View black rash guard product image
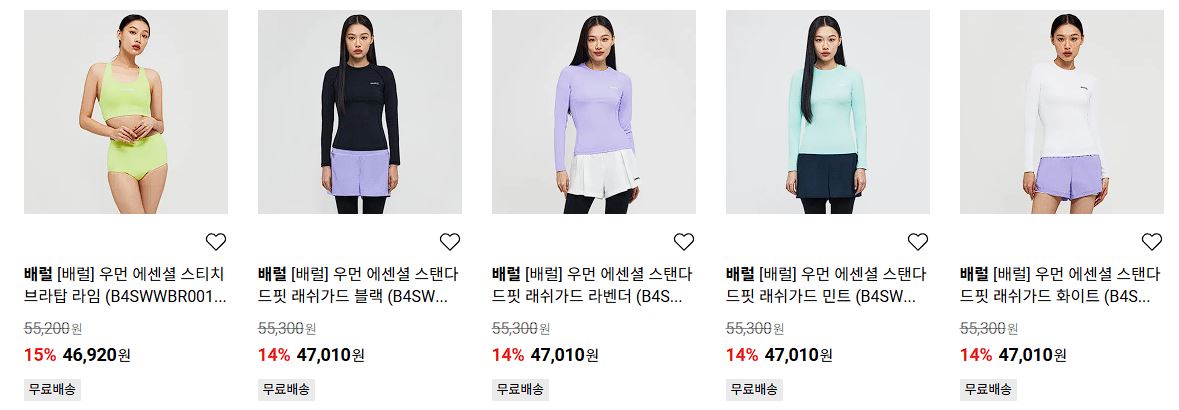Image resolution: width=1179 pixels, height=410 pixels. click(x=359, y=112)
